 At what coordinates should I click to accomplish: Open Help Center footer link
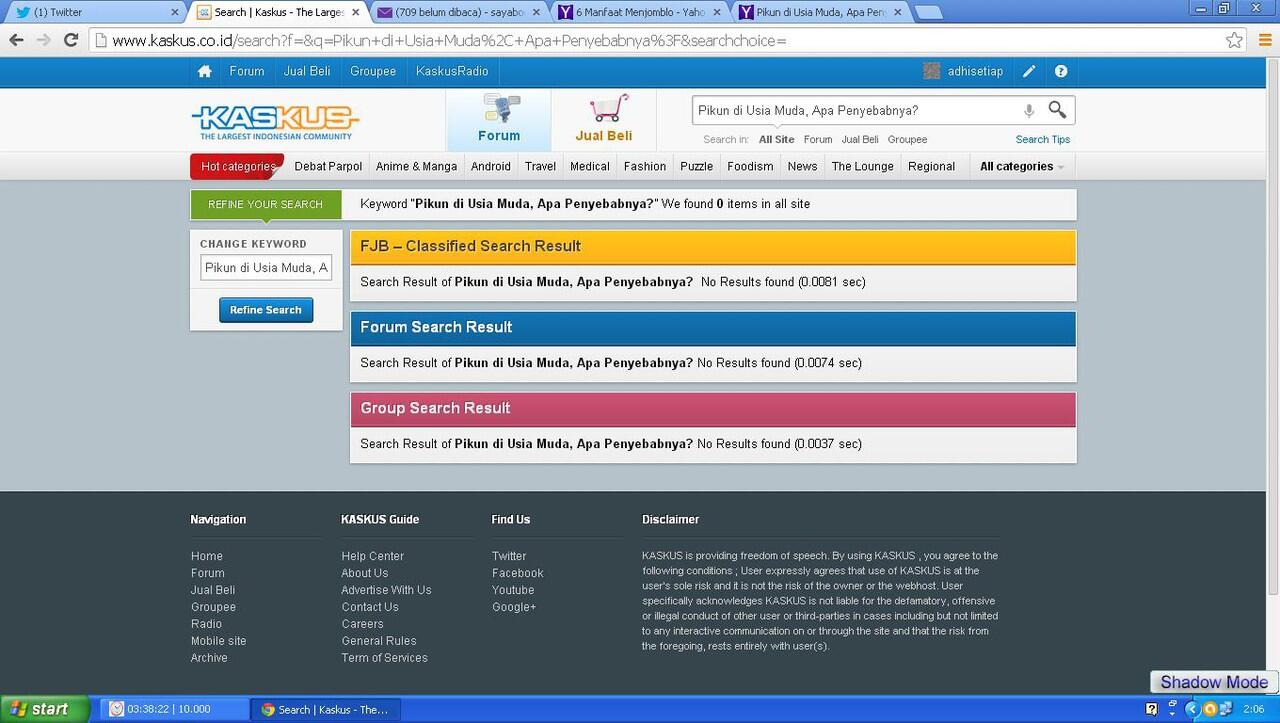[x=372, y=556]
